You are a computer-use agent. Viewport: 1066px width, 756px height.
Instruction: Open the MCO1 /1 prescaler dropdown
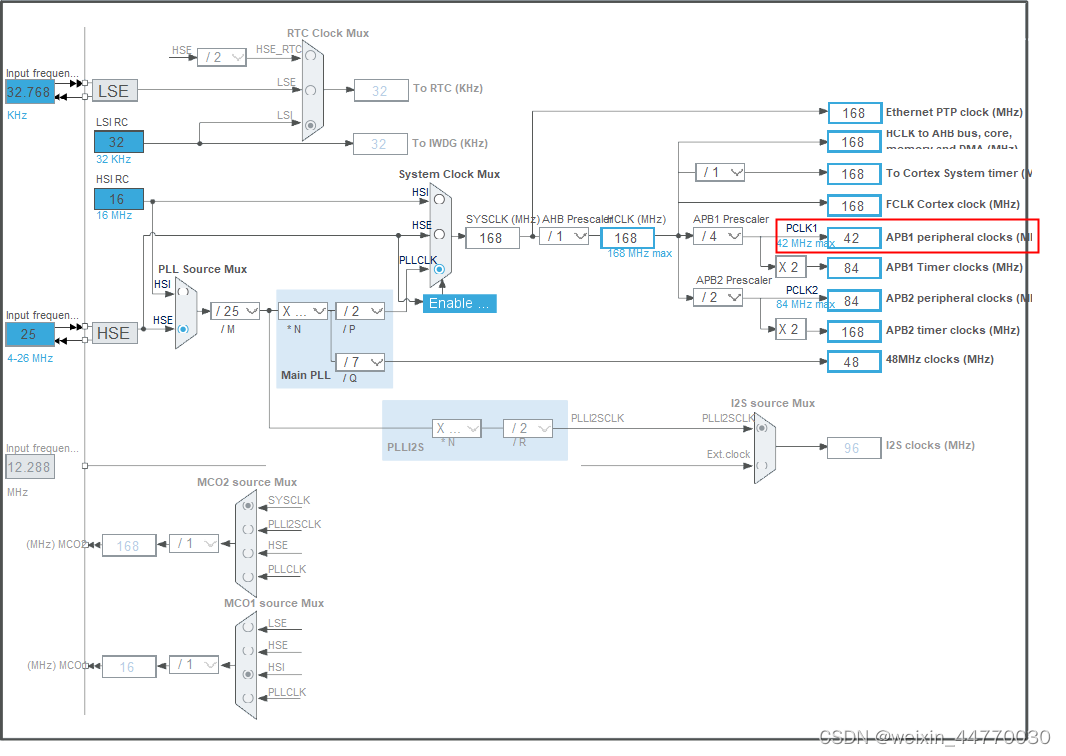click(194, 665)
